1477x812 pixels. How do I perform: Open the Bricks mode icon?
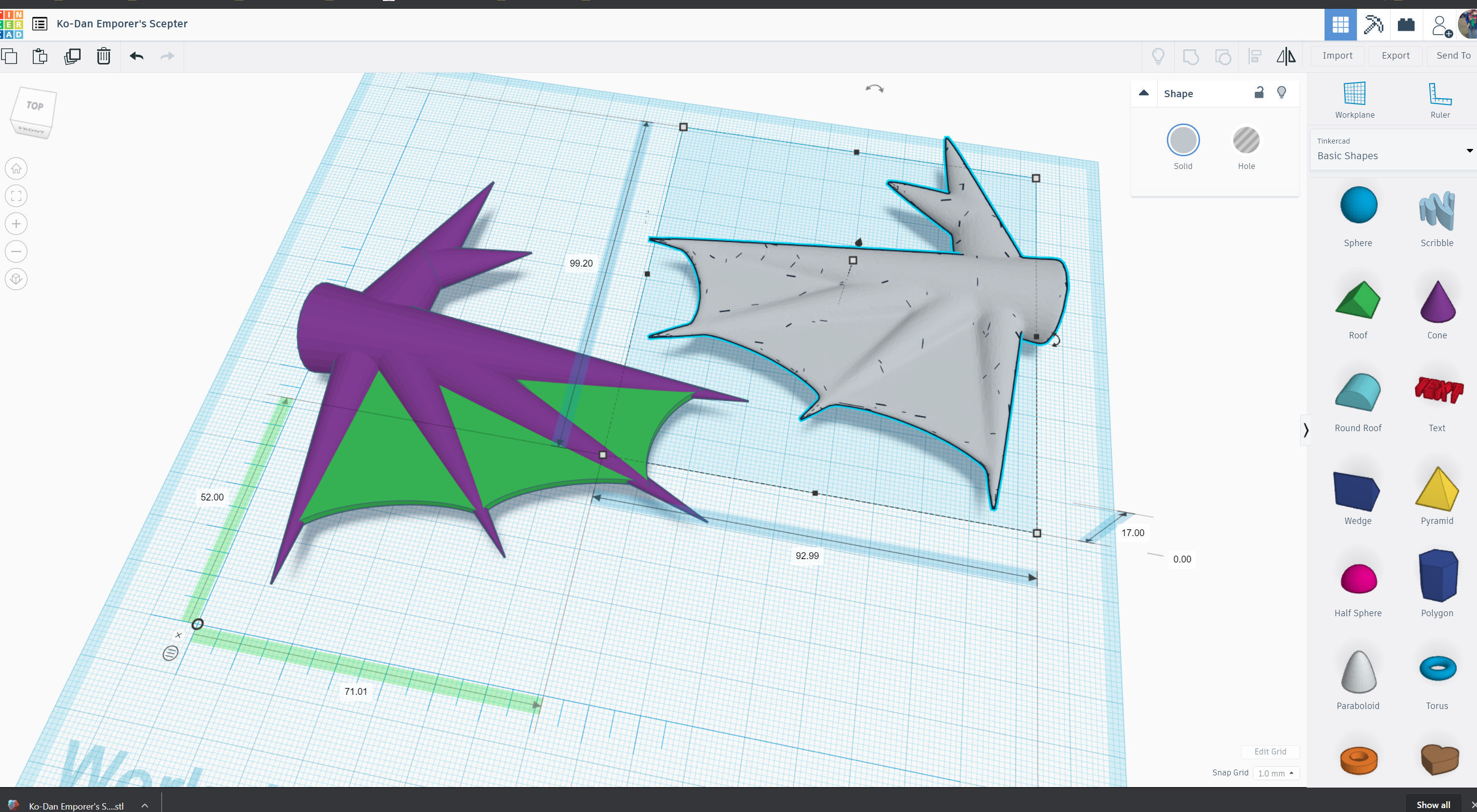pos(1407,24)
